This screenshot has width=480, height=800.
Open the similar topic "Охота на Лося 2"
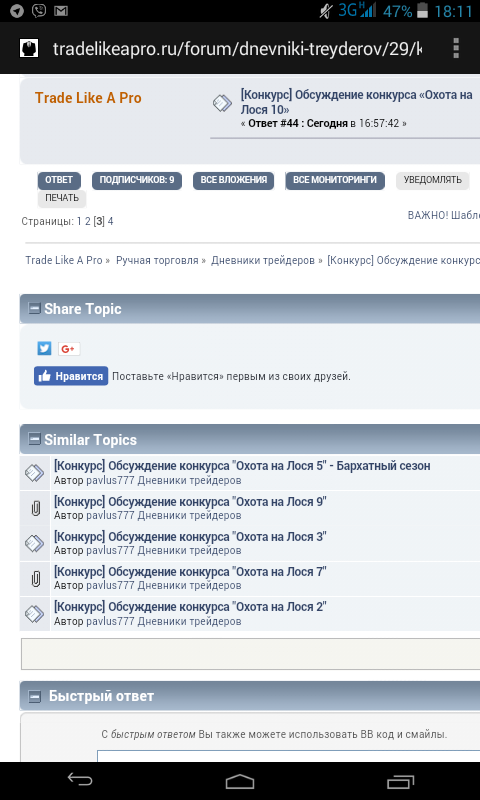190,607
